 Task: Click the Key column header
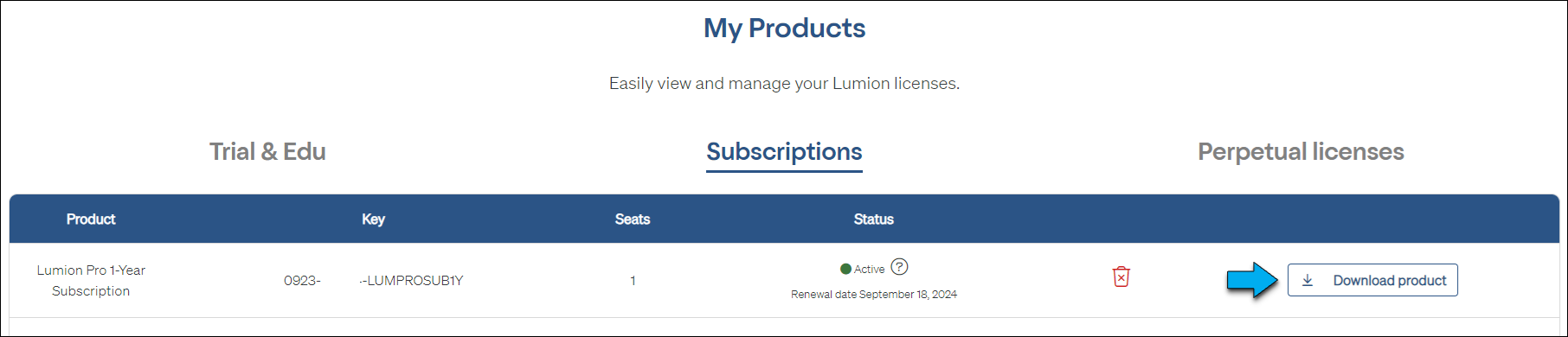[x=373, y=219]
